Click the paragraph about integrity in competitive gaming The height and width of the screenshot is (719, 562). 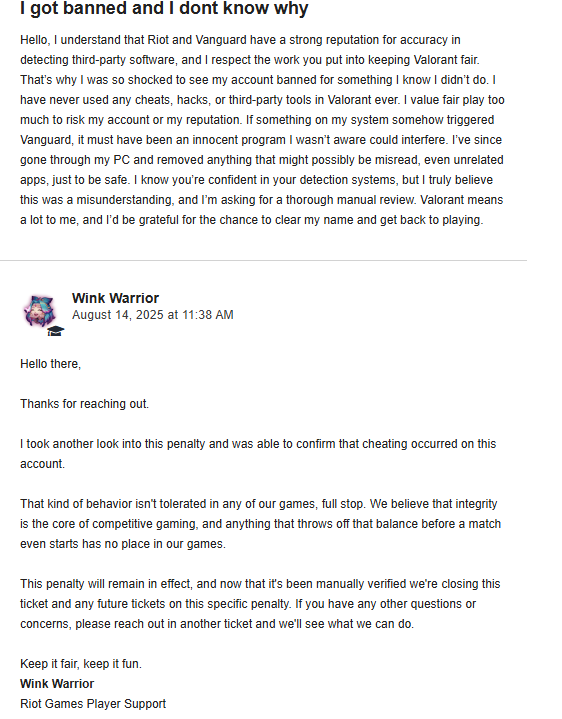click(260, 524)
